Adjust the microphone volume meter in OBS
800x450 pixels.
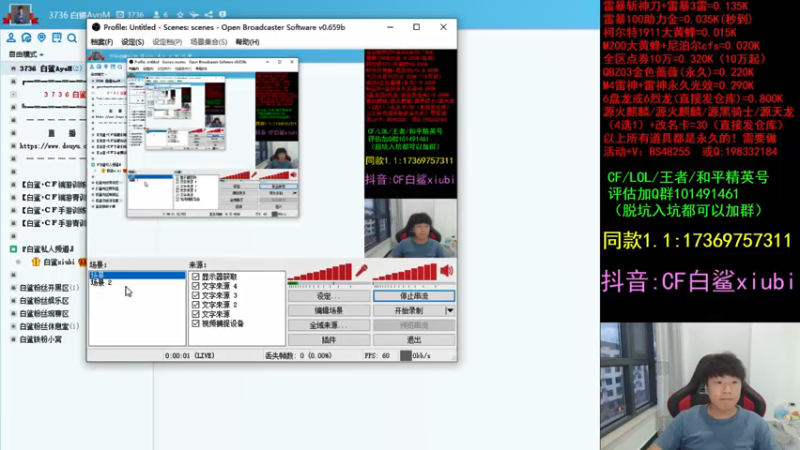(320, 274)
